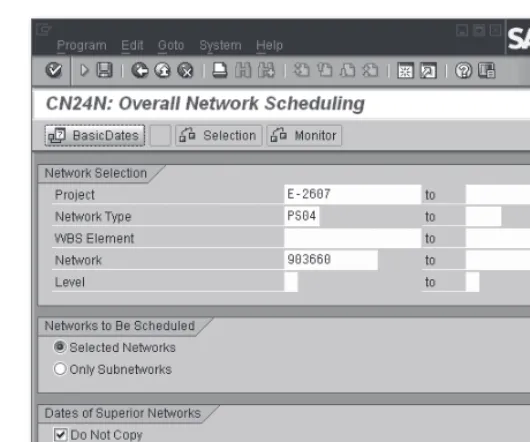Click the Selection button

click(x=219, y=136)
